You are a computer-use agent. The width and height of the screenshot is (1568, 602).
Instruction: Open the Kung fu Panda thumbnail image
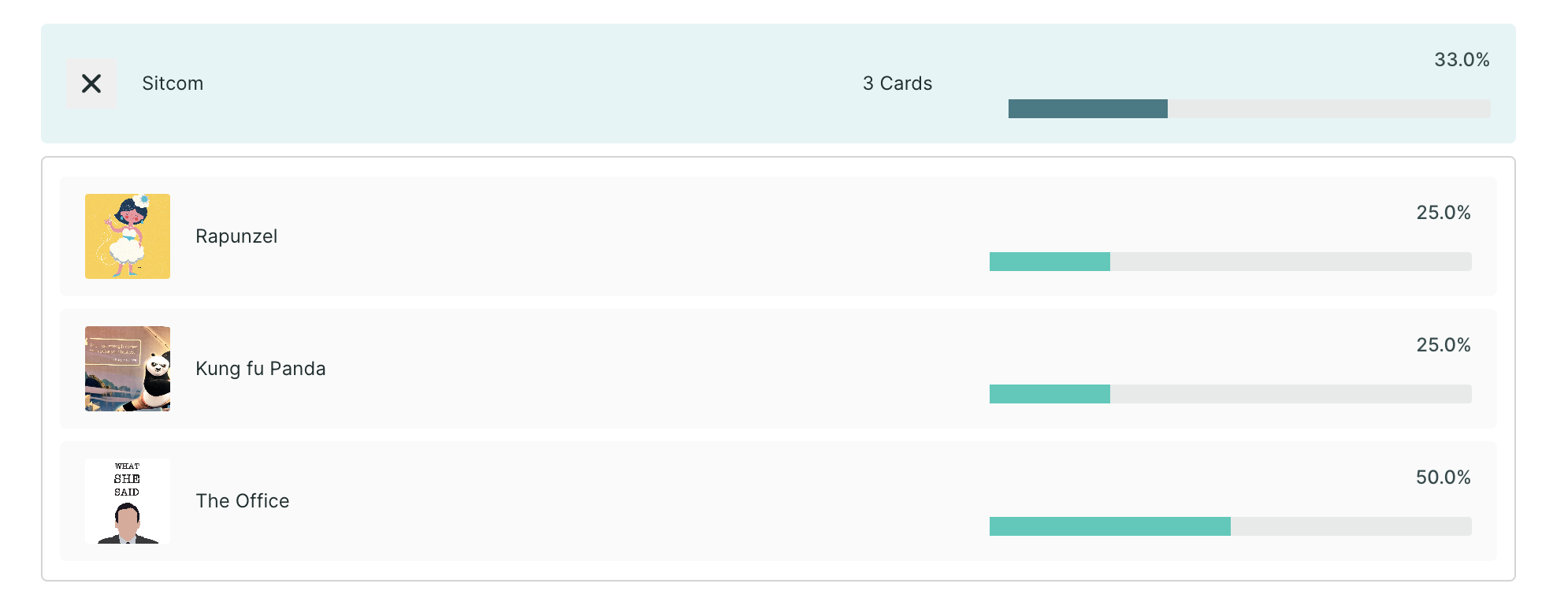[128, 369]
